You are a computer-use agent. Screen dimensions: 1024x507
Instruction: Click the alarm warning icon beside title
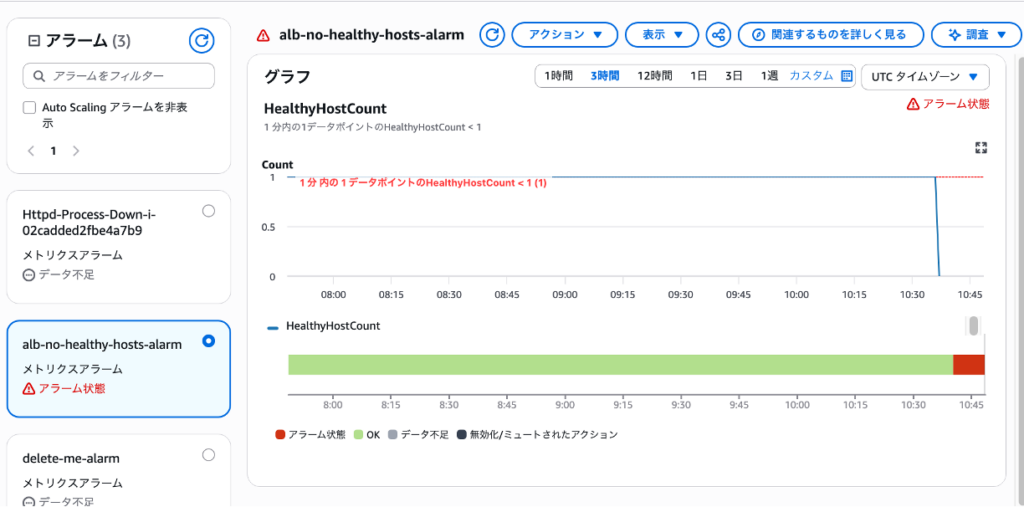pos(263,35)
